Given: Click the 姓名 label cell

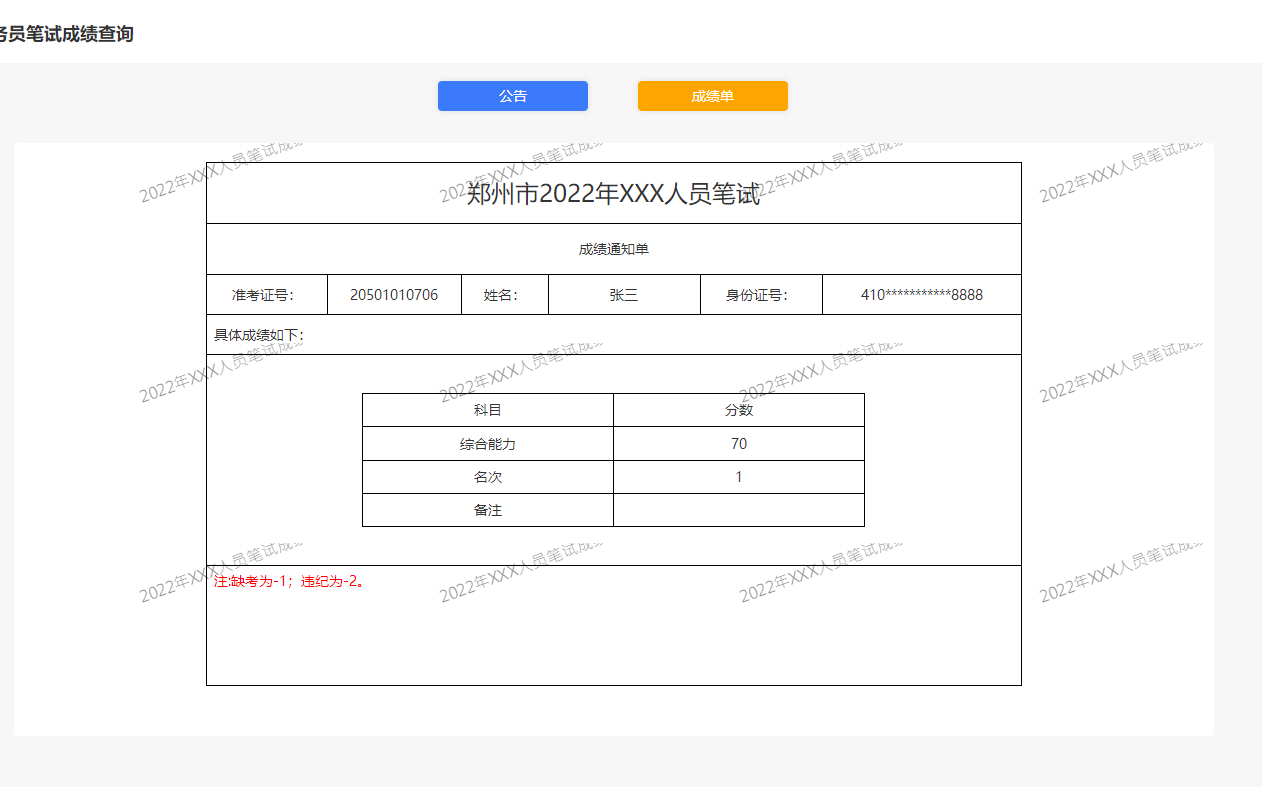Looking at the screenshot, I should coord(503,295).
